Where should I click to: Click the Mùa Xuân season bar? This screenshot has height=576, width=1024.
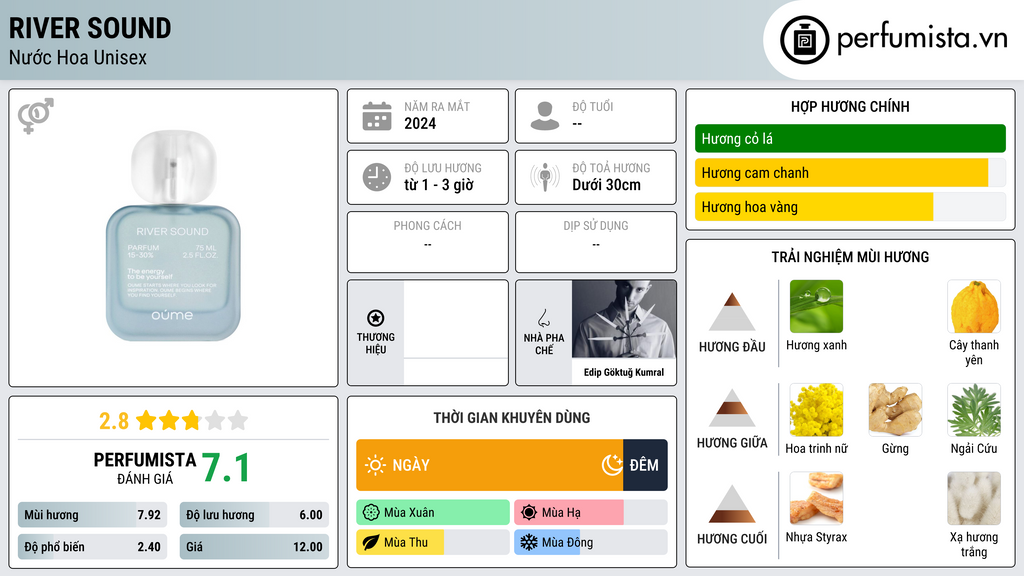[x=432, y=513]
